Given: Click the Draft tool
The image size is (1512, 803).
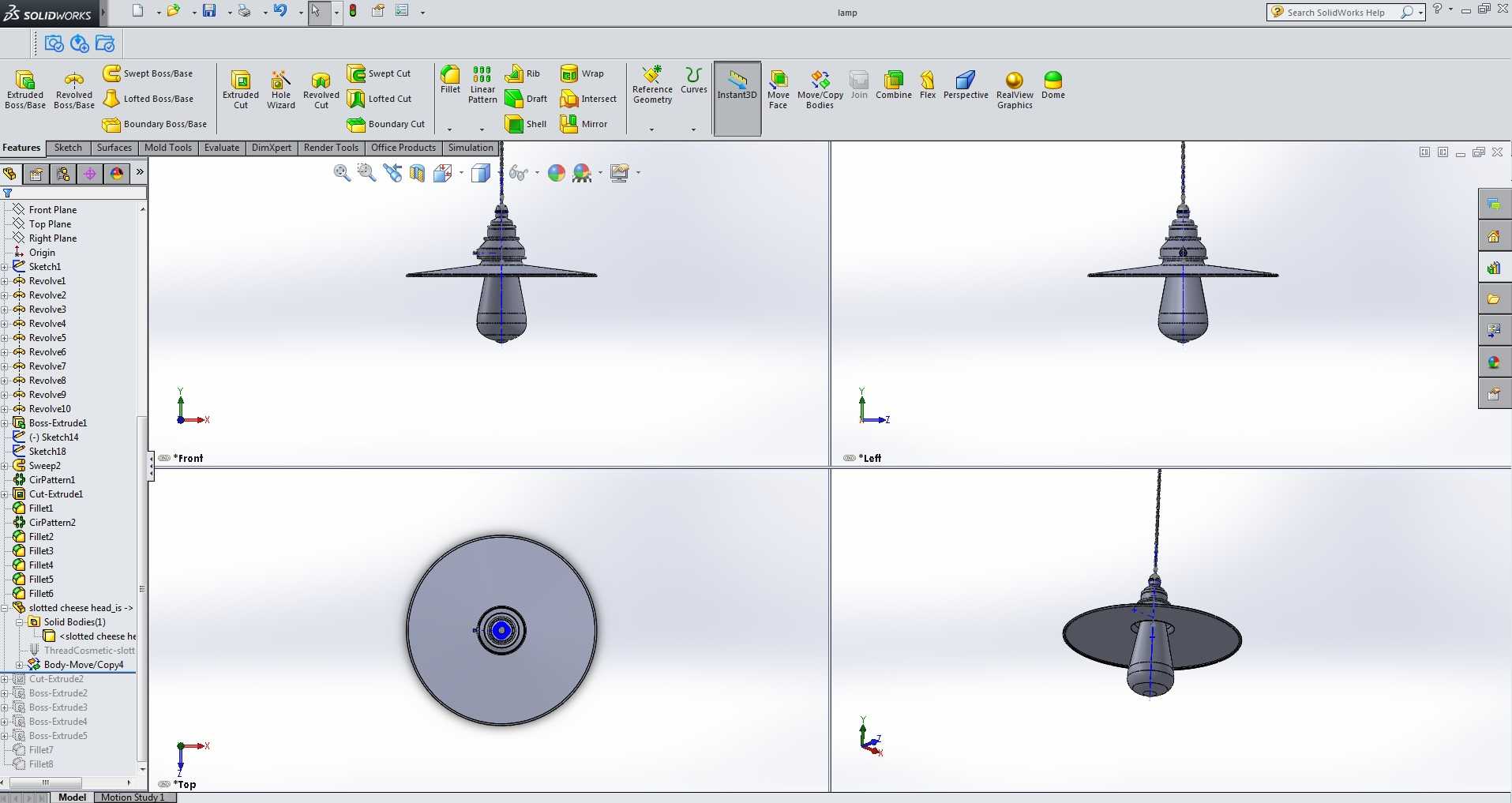Looking at the screenshot, I should [526, 99].
